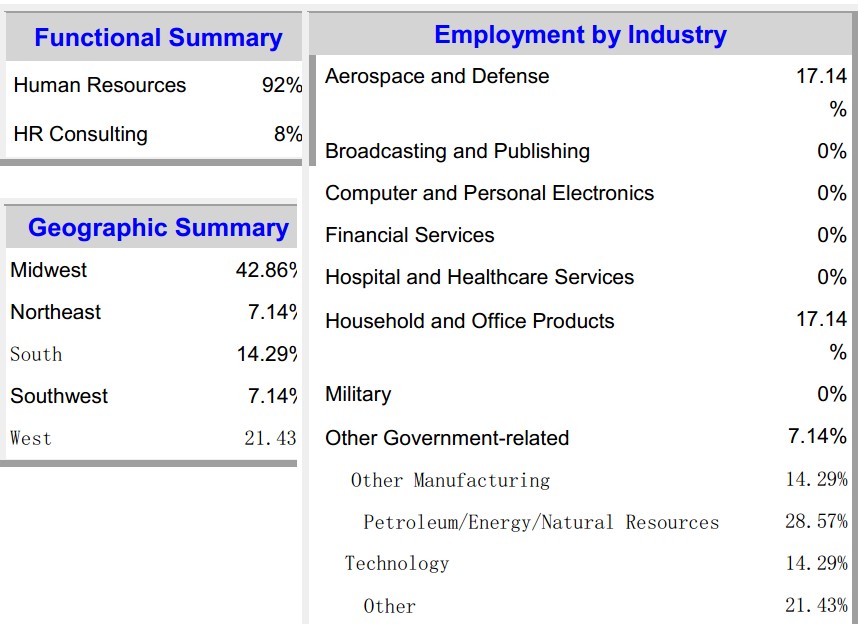
Task: Click the HR Consulting entry
Action: pos(80,134)
